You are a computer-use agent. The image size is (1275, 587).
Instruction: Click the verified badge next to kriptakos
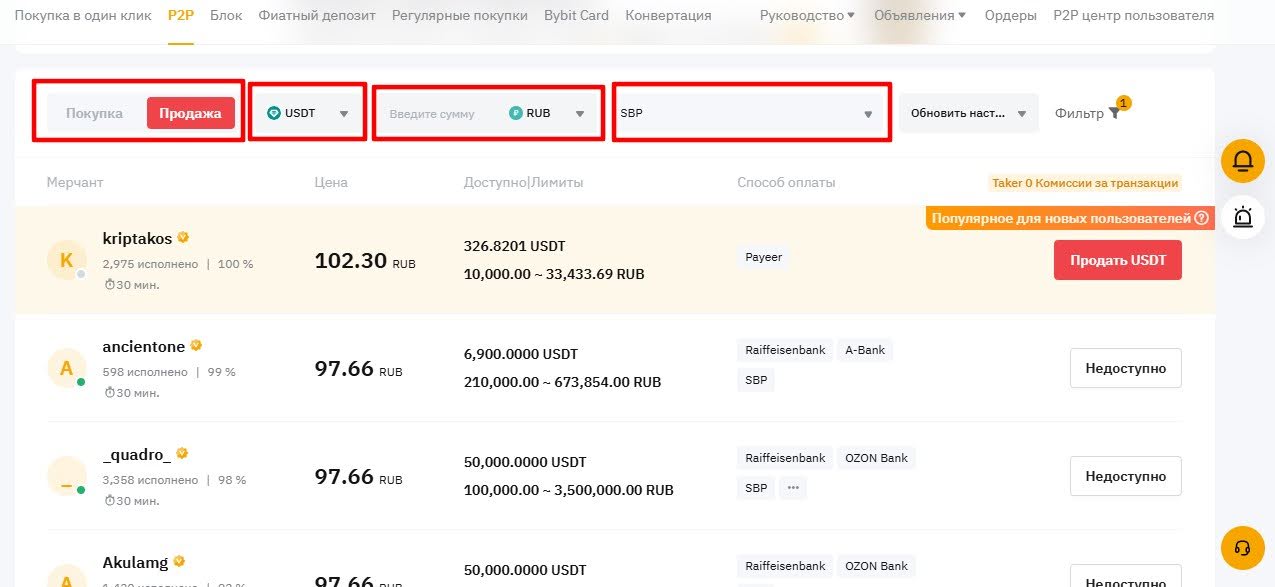pos(183,237)
